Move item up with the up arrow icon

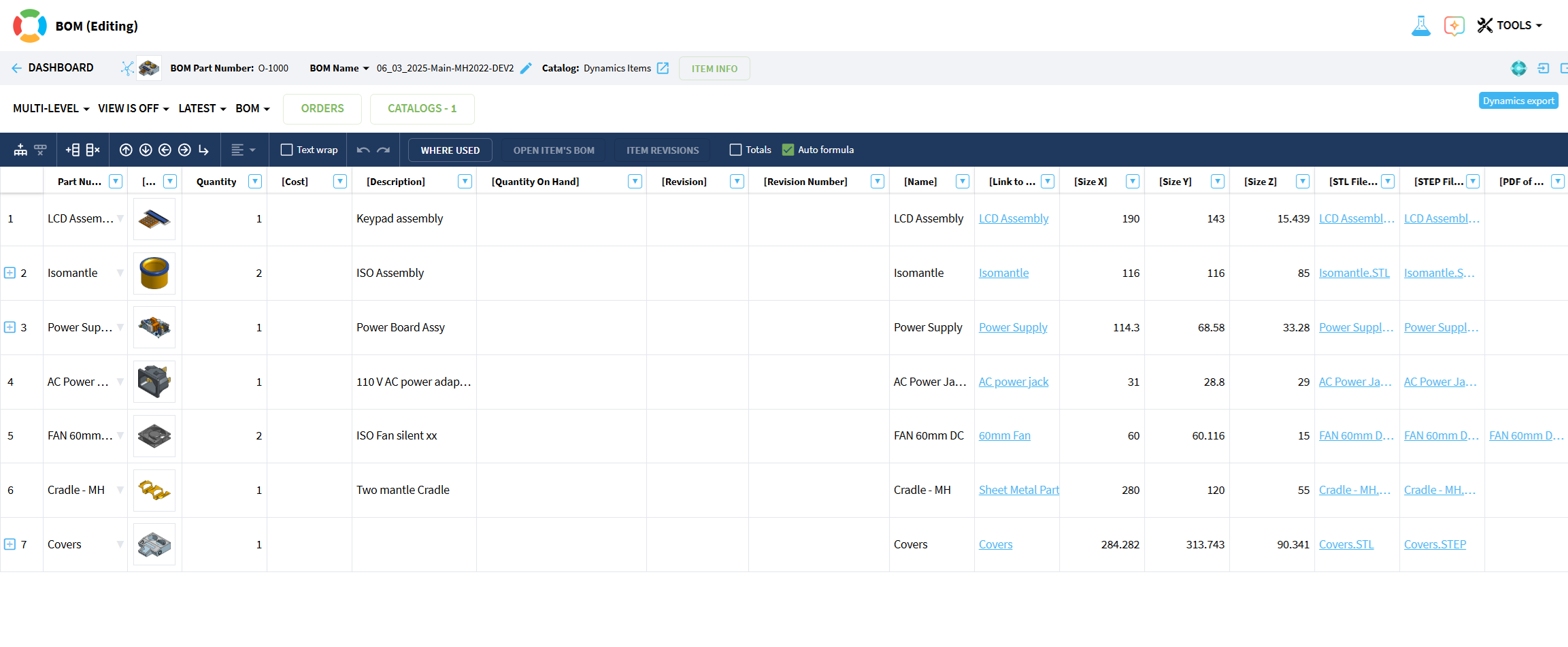[126, 150]
